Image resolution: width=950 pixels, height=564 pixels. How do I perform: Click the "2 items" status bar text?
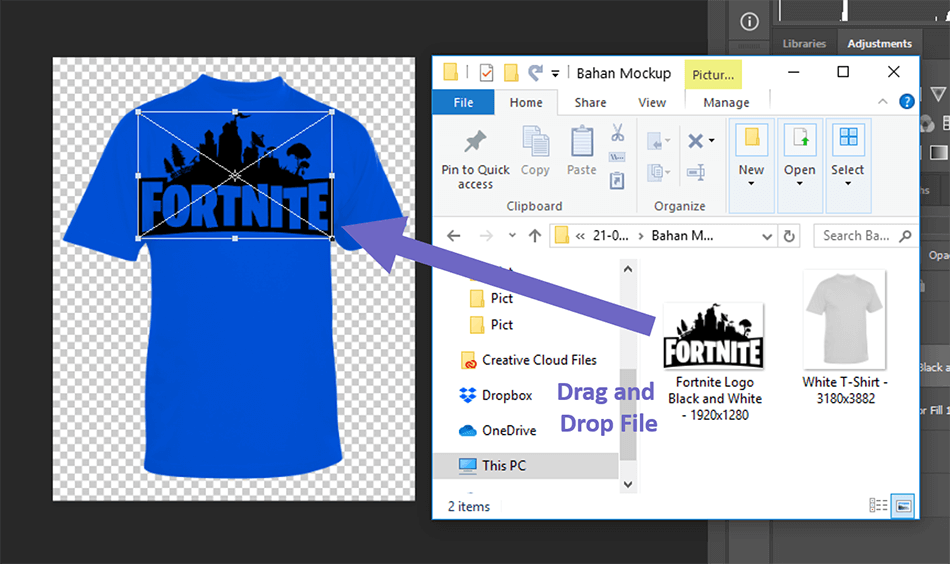point(469,506)
